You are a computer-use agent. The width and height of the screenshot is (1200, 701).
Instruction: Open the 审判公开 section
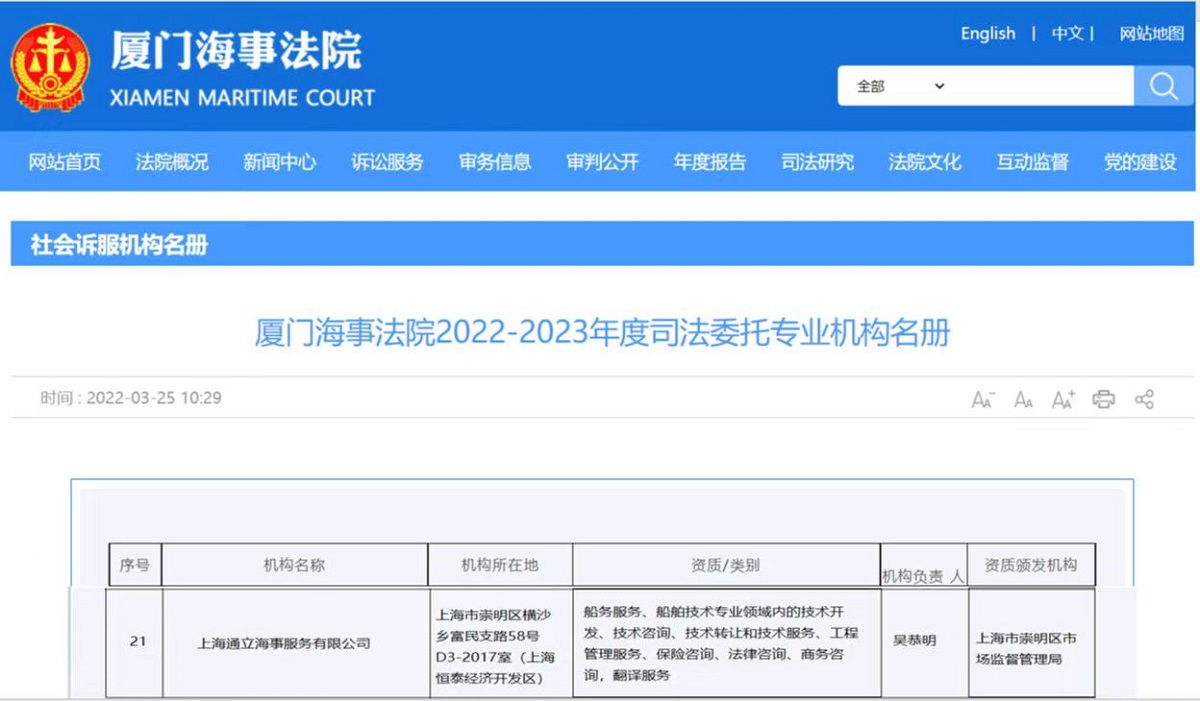(x=600, y=162)
